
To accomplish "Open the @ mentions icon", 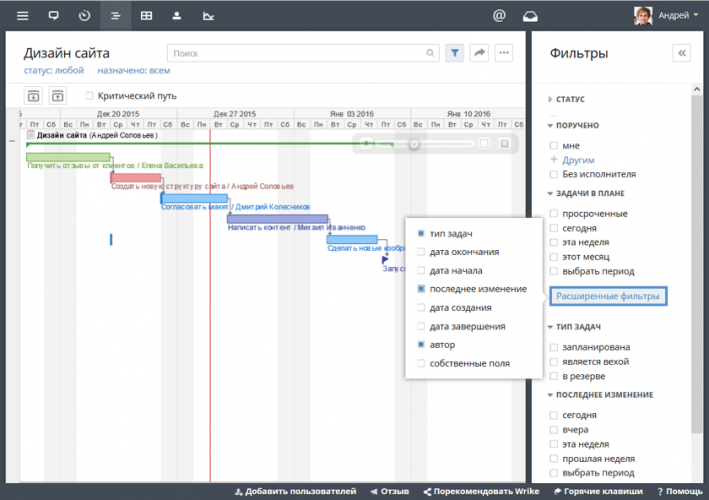I will coord(499,16).
